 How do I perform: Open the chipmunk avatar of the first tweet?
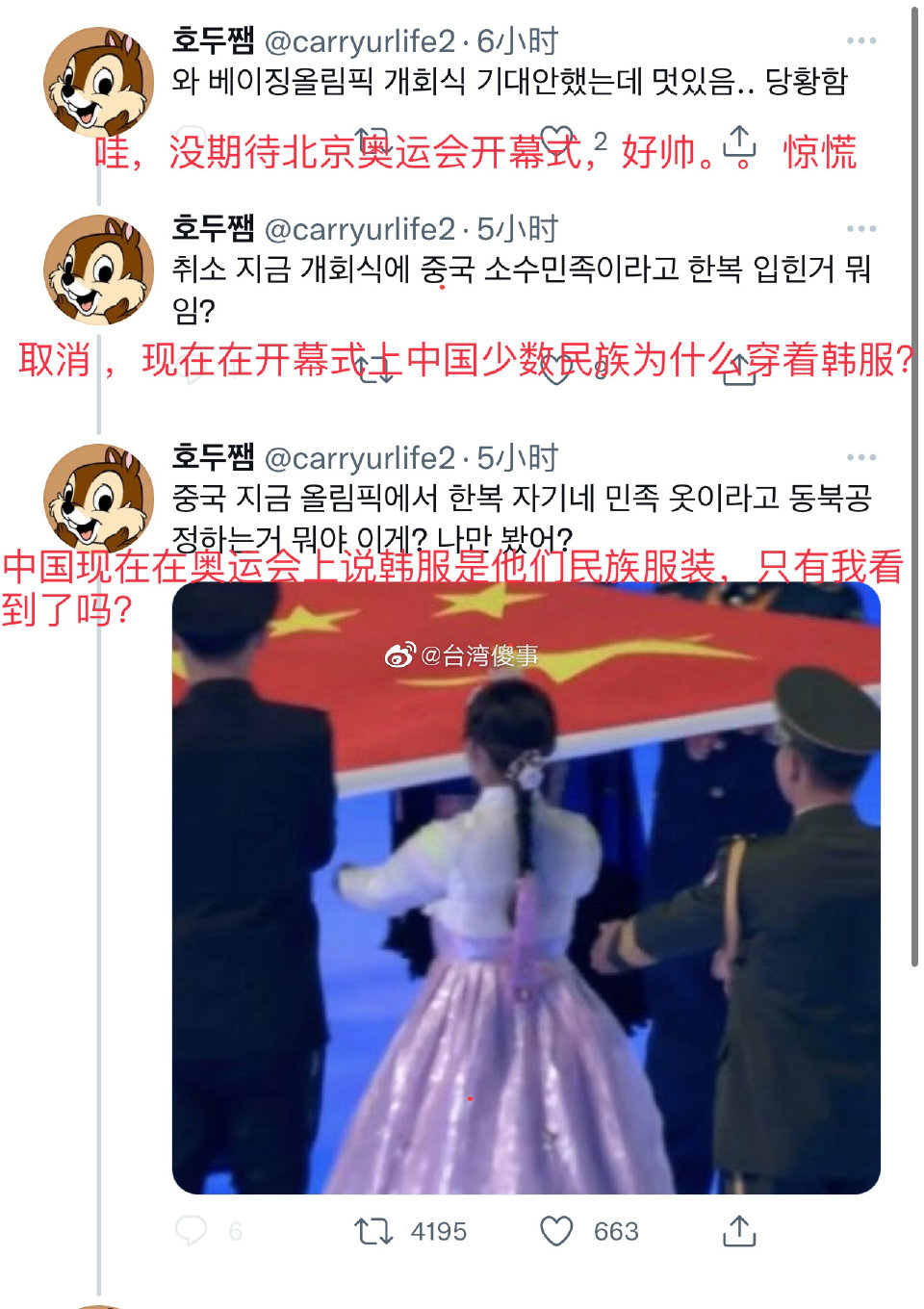(x=99, y=82)
